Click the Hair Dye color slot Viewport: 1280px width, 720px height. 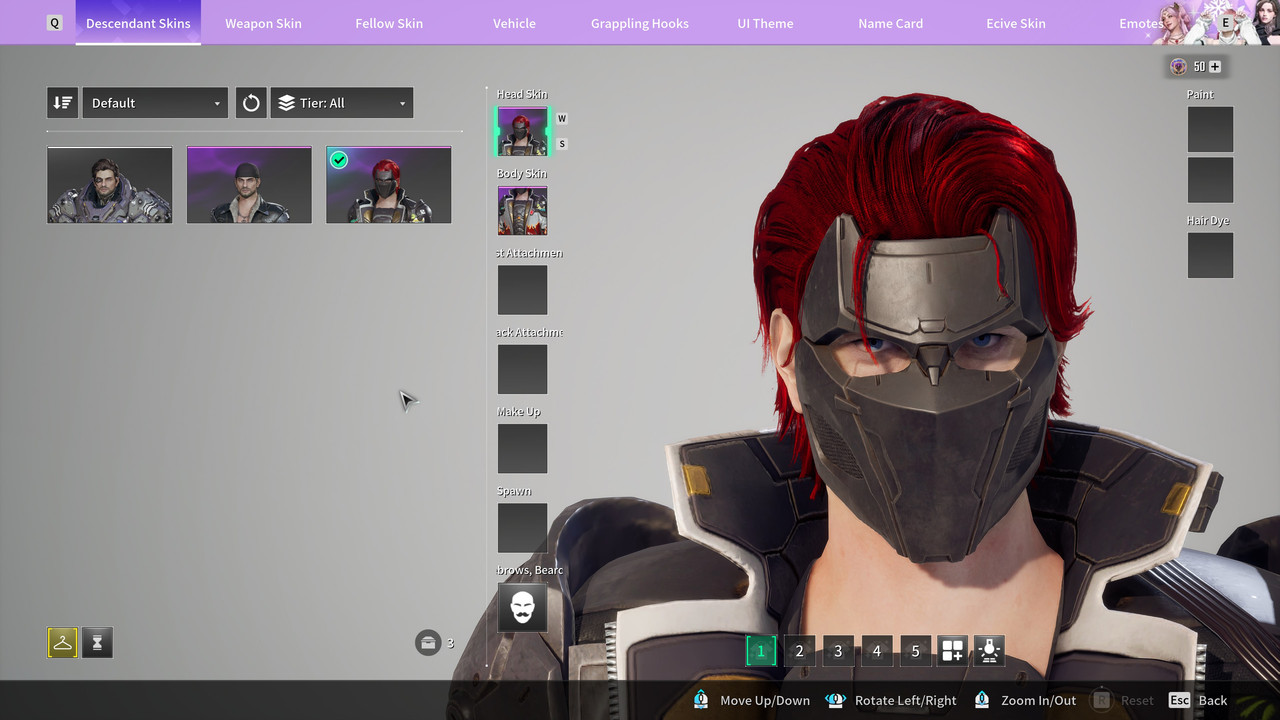click(1210, 255)
